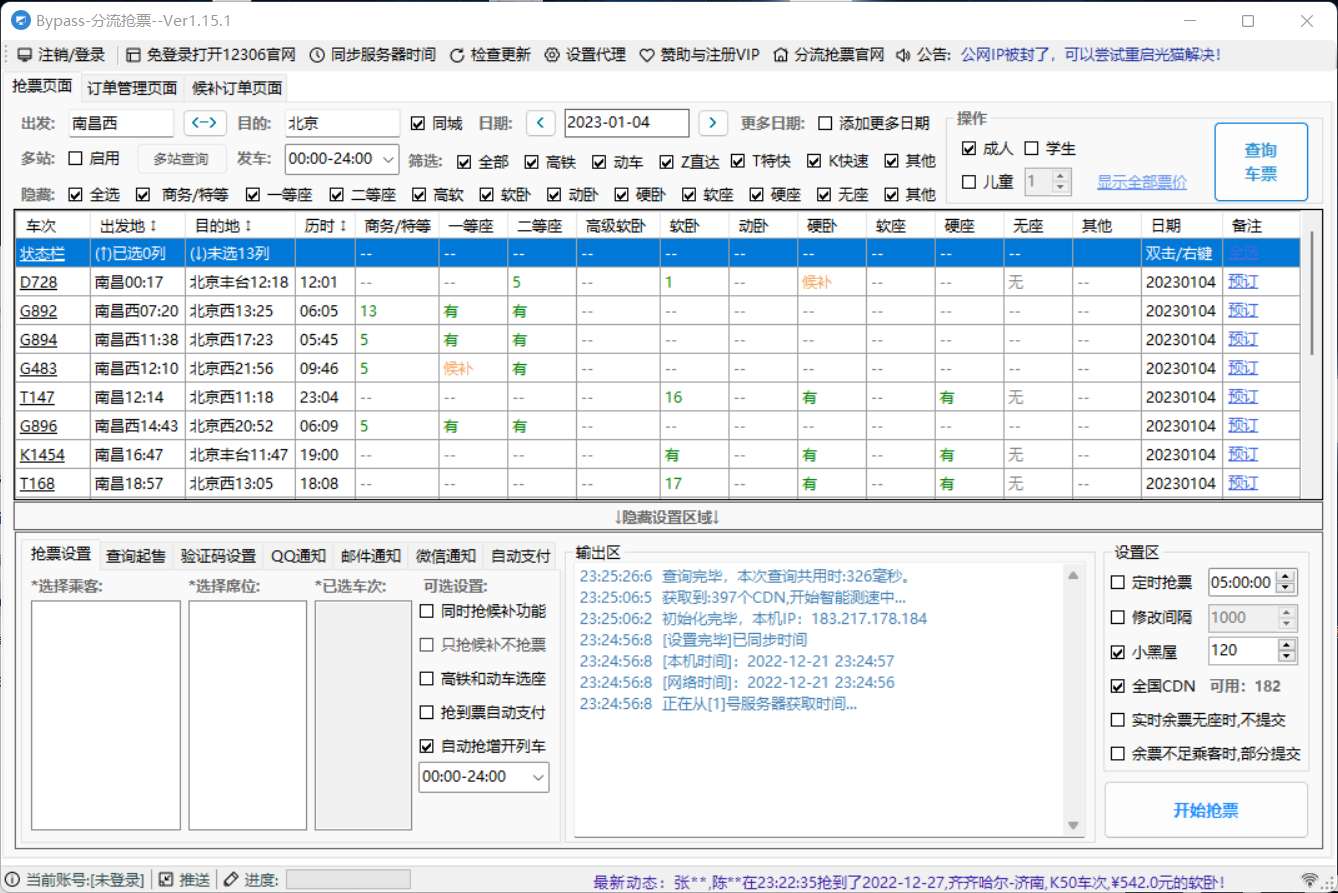Click the 公告 announcement speaker icon
Screen dimensions: 1338x893
pos(903,54)
